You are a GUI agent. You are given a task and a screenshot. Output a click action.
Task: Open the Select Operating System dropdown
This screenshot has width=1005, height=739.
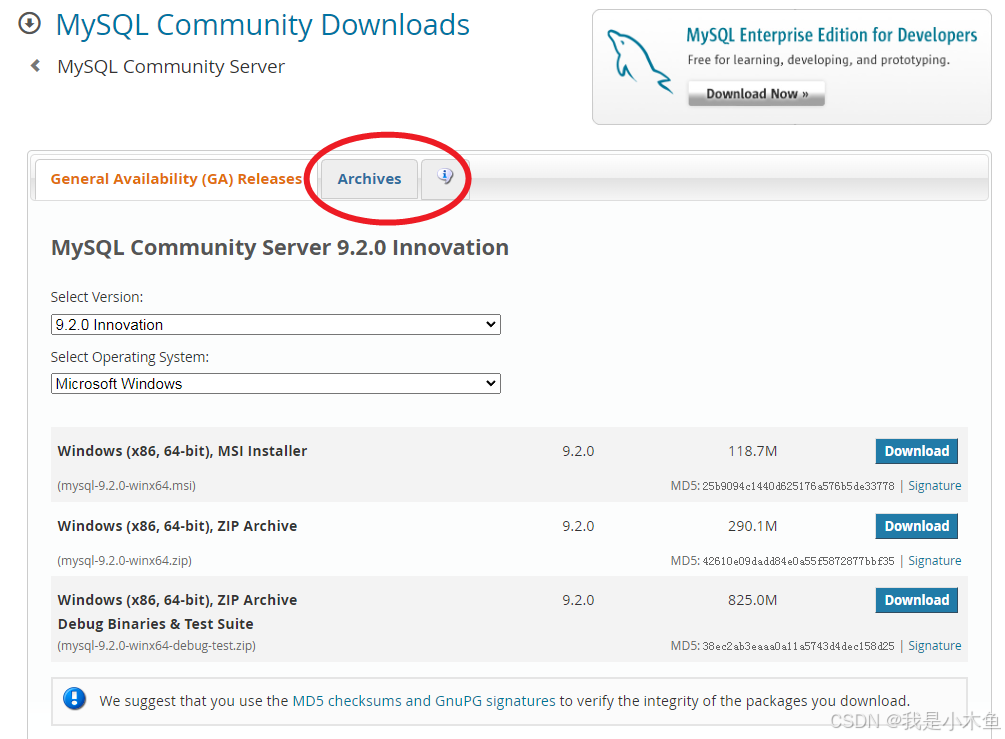tap(276, 383)
